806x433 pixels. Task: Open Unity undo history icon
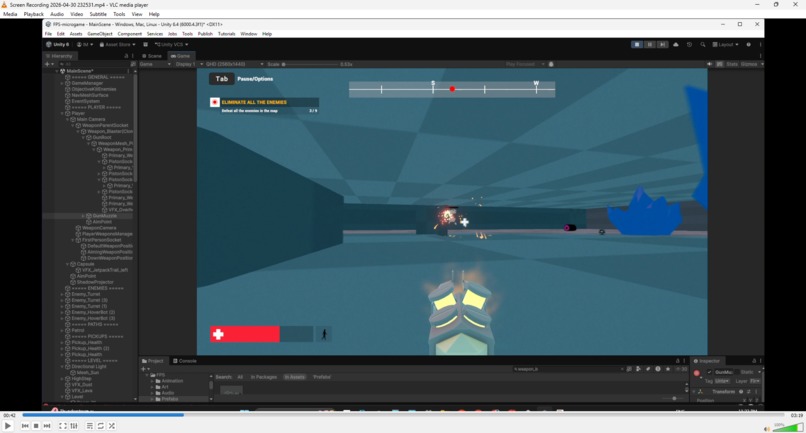(689, 45)
